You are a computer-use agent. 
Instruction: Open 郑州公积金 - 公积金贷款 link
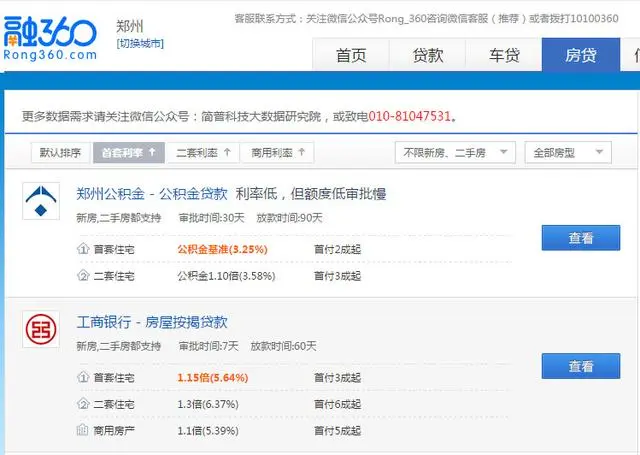tap(152, 194)
